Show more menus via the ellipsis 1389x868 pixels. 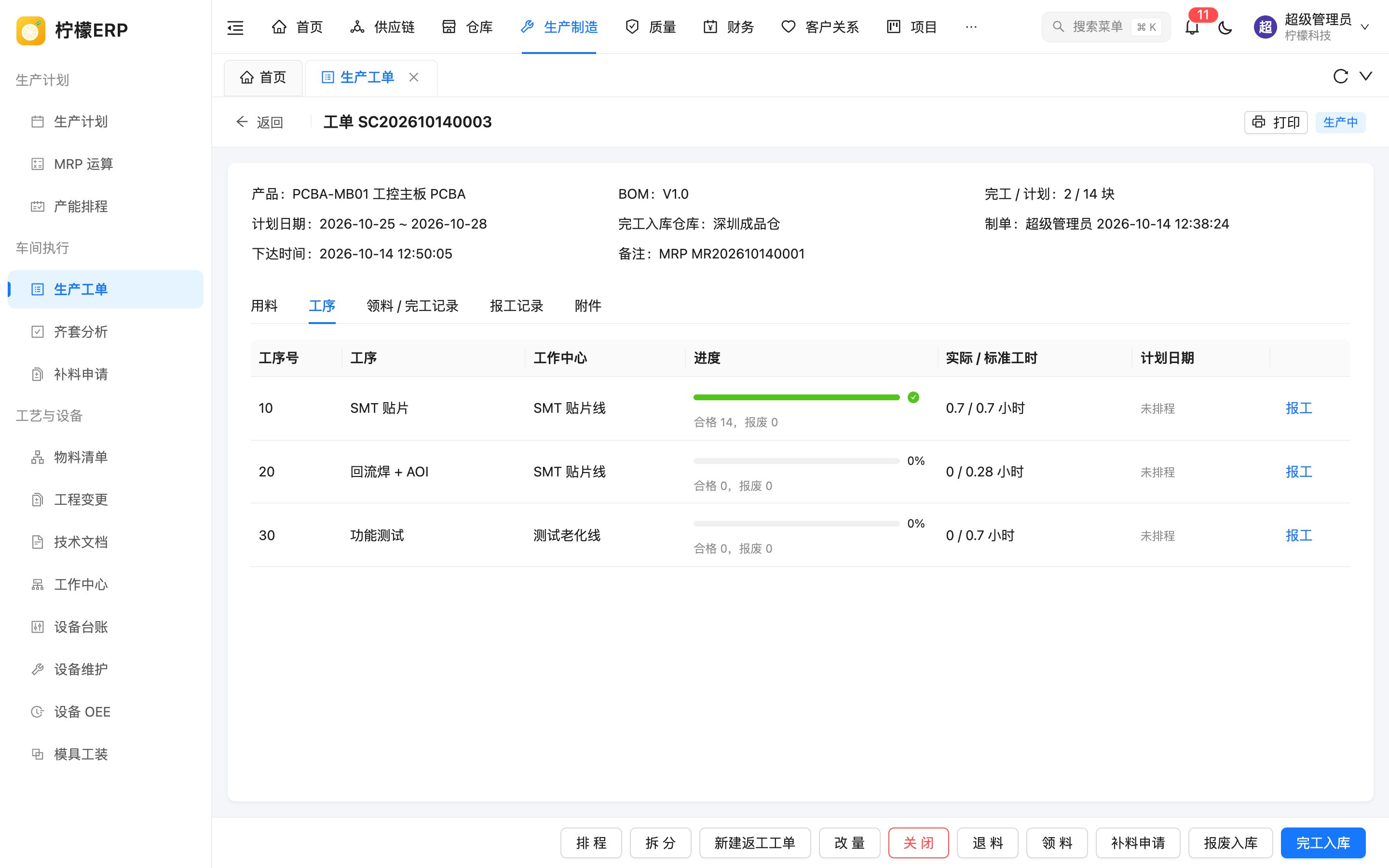pyautogui.click(x=971, y=27)
